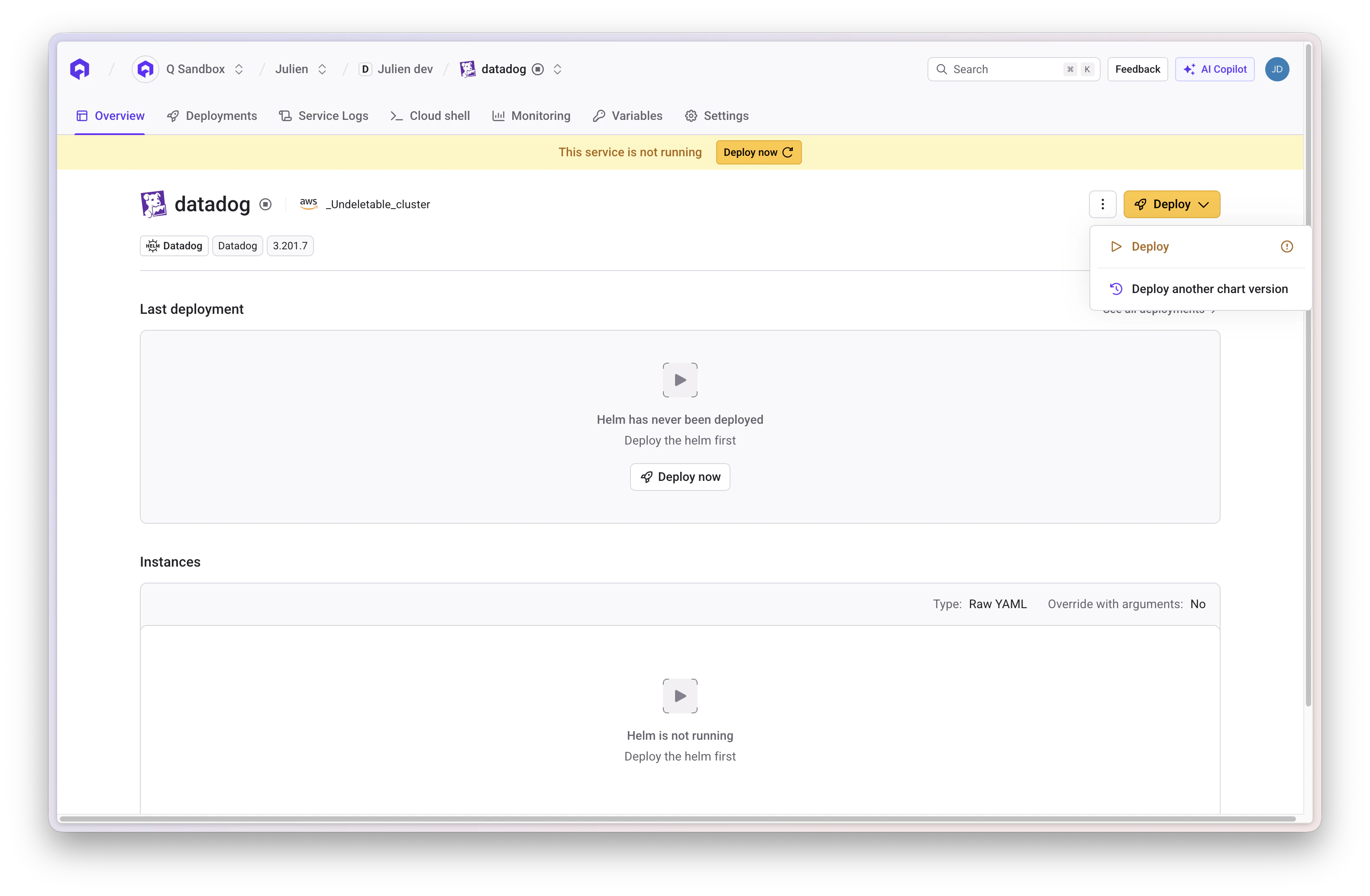
Task: Click the Helm is not running text
Action: point(680,735)
